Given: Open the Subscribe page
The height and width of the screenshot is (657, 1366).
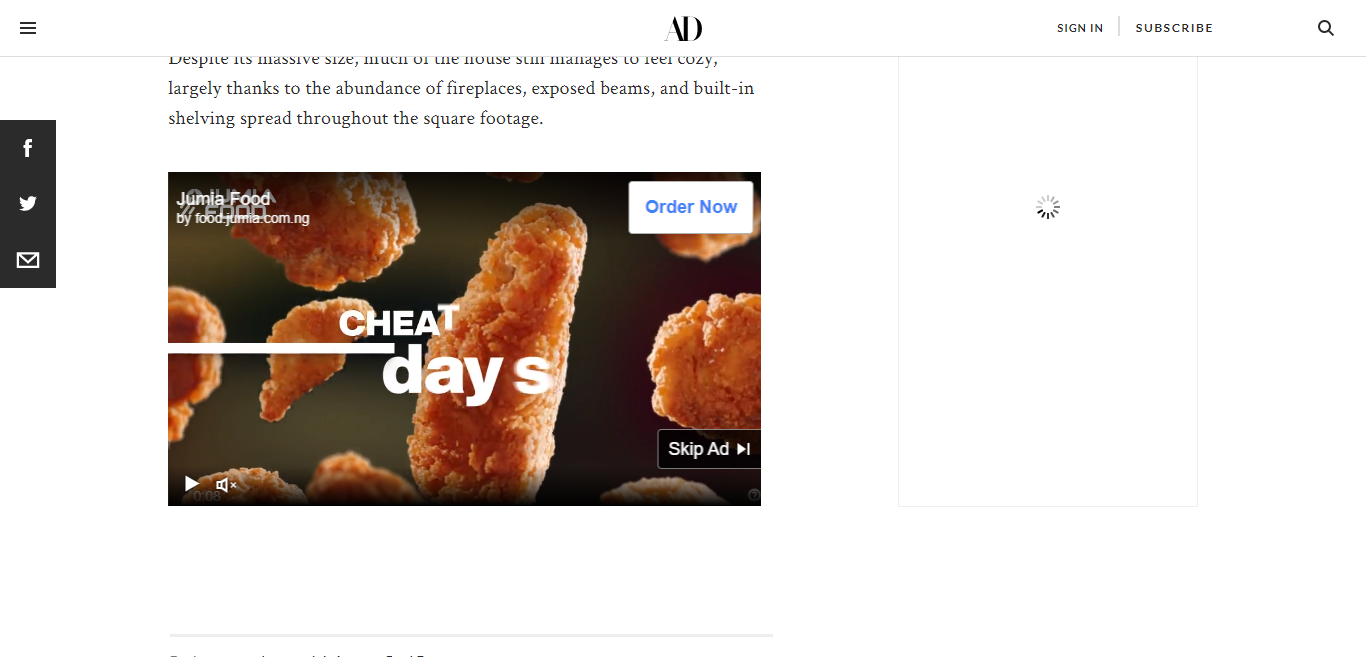Looking at the screenshot, I should pyautogui.click(x=1174, y=28).
